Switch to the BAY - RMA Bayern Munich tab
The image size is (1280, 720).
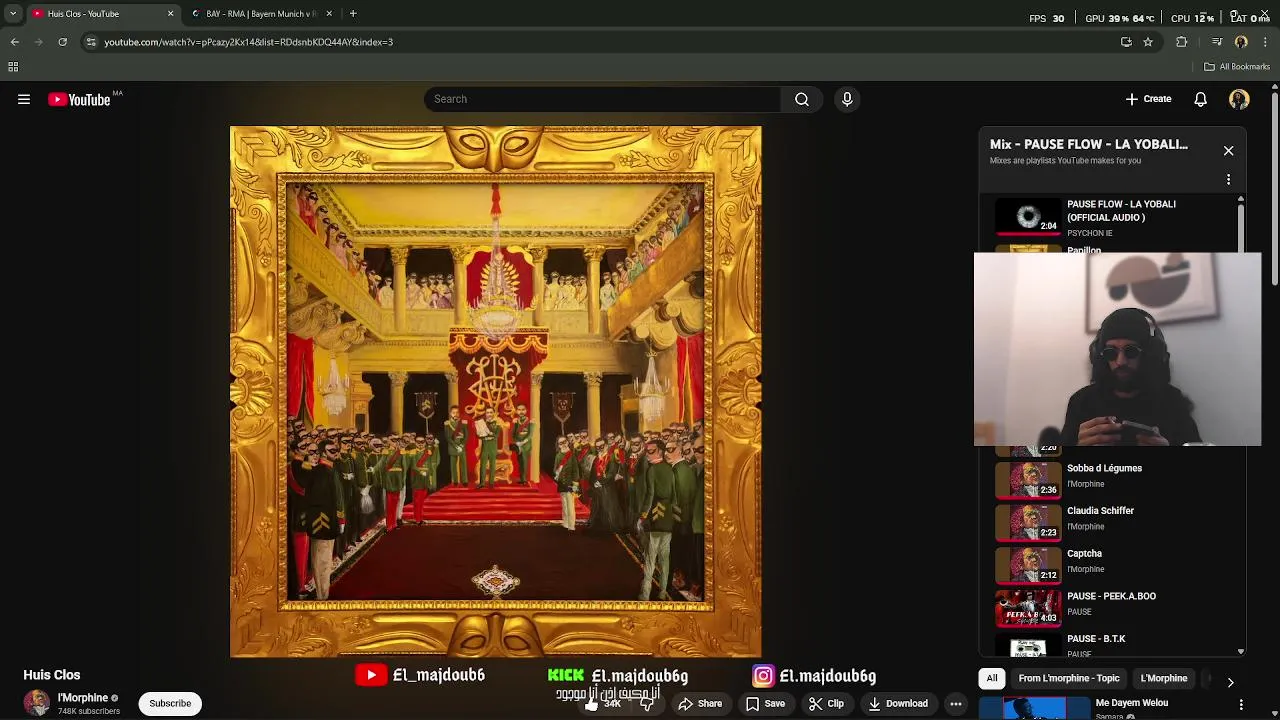(x=254, y=14)
